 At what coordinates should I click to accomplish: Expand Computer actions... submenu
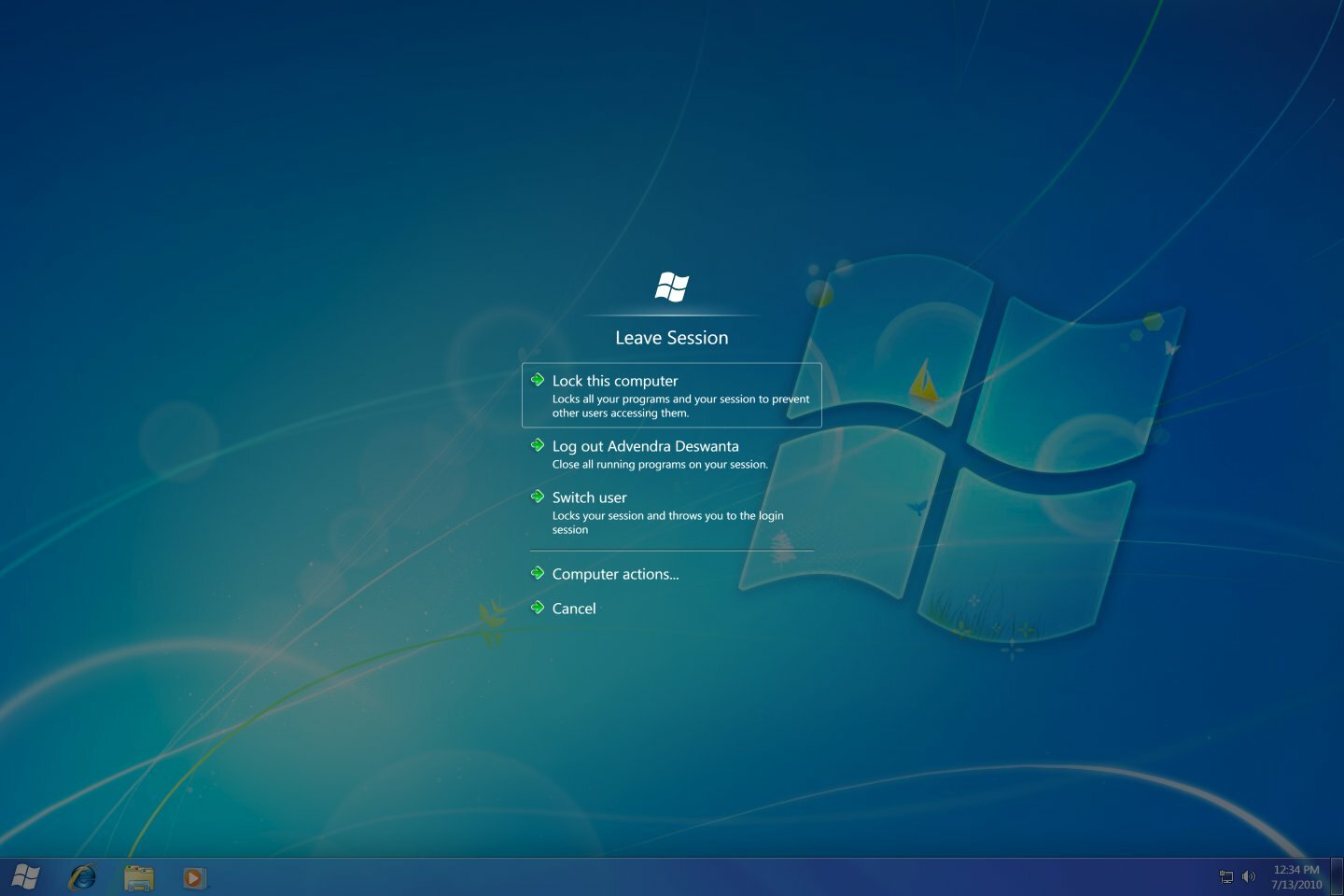click(x=615, y=574)
